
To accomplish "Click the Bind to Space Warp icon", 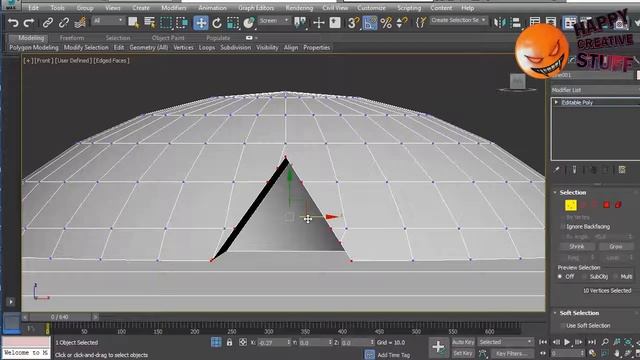I will tap(80, 22).
